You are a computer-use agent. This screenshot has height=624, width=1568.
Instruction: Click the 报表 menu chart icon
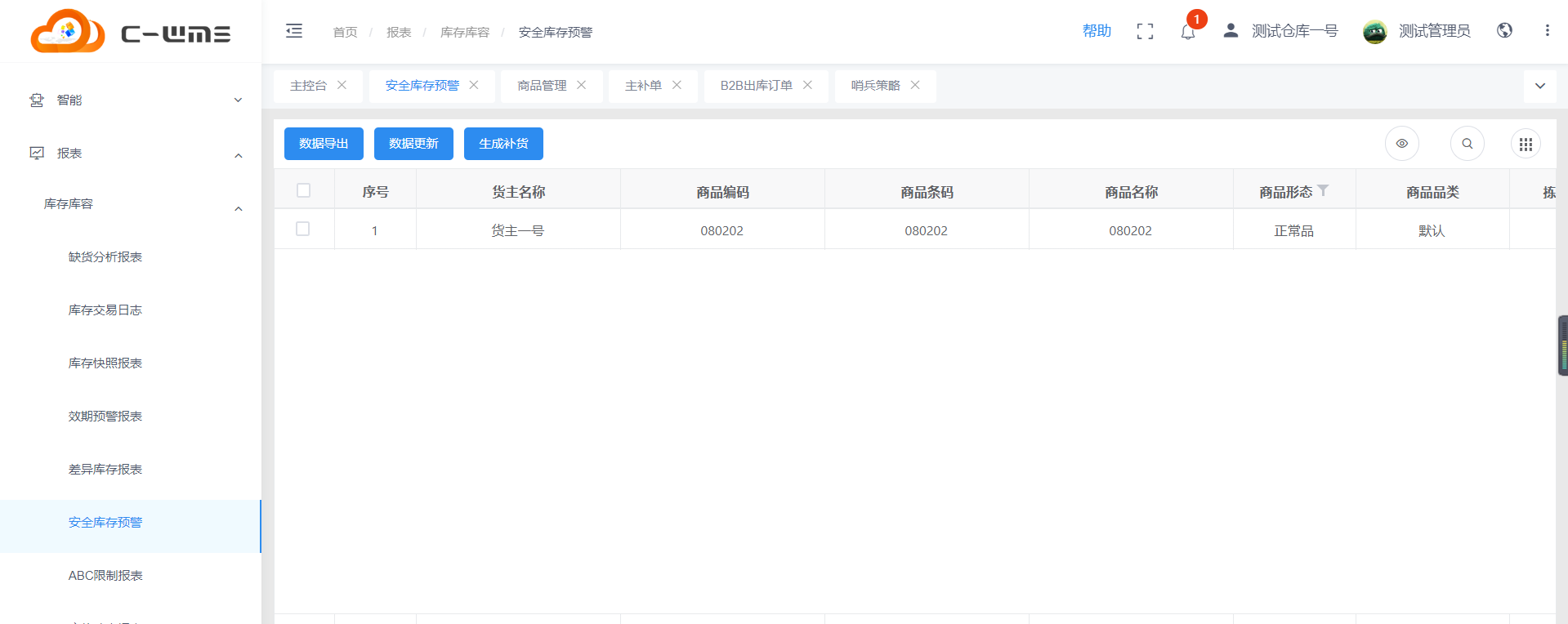tap(37, 153)
